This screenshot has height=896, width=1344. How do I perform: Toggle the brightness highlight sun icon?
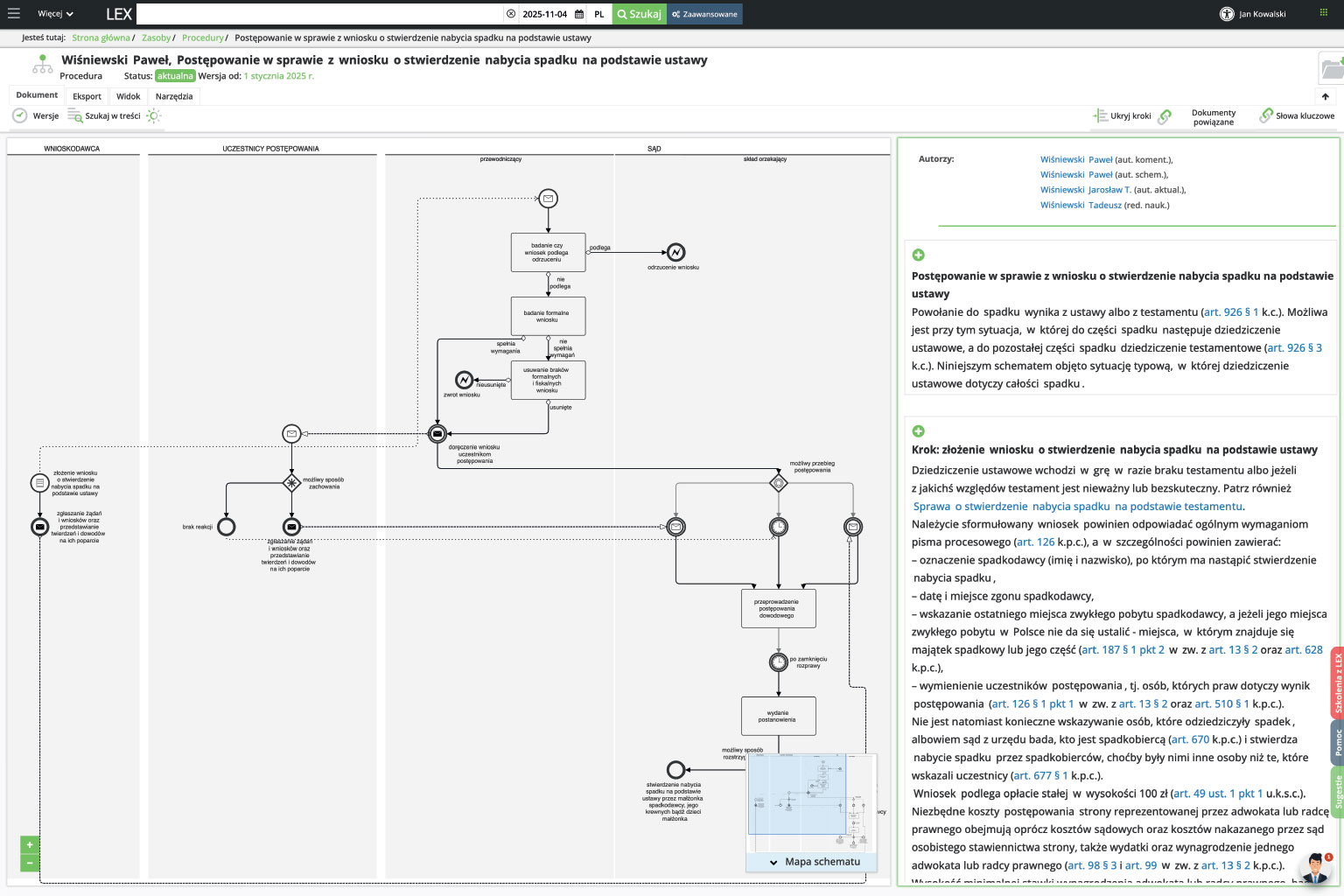(154, 115)
